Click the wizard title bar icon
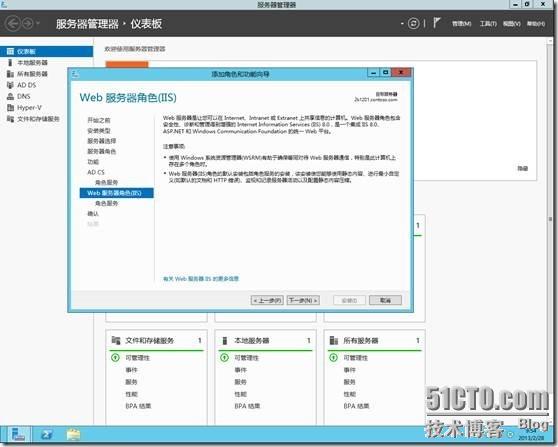The image size is (558, 447). pyautogui.click(x=75, y=74)
